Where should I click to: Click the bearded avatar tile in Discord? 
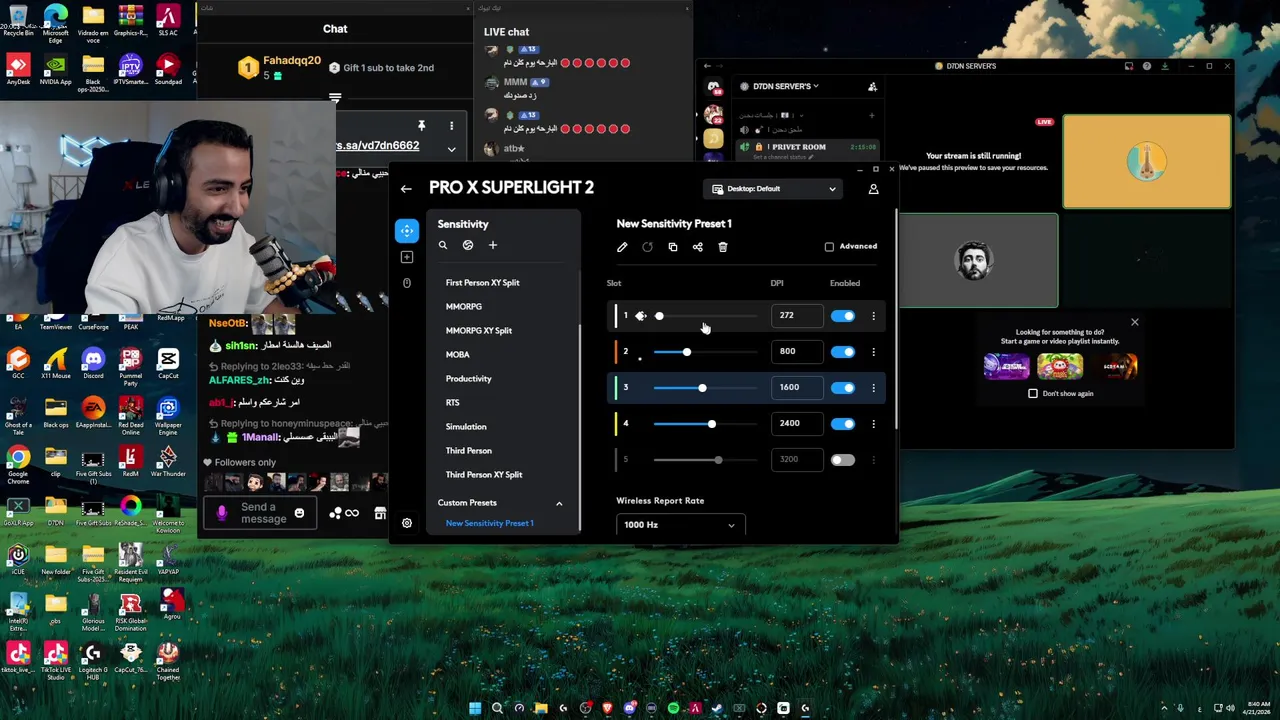tap(977, 261)
